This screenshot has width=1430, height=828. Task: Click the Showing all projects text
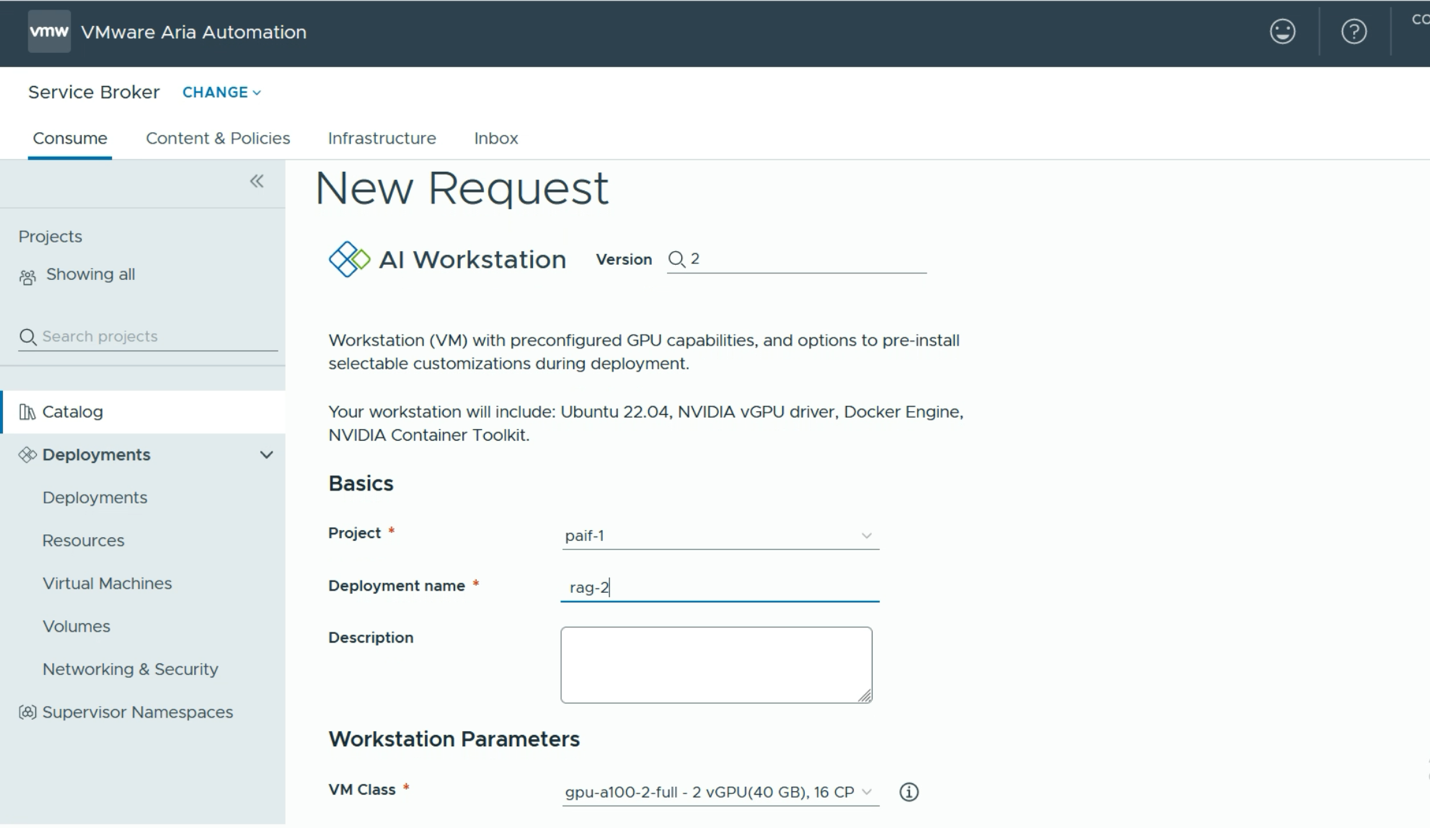90,275
